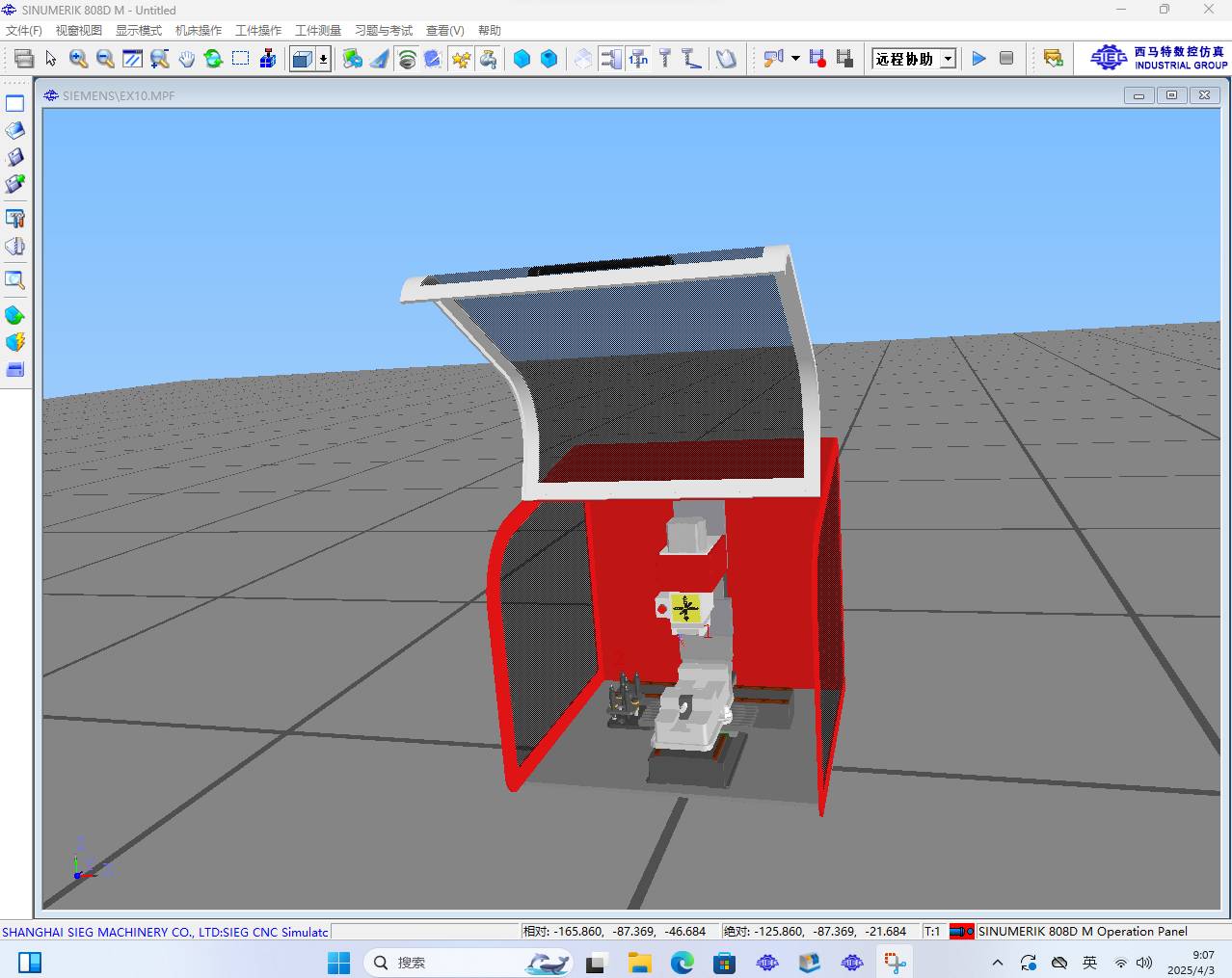Expand the 3D view cube dropdown arrow
The image size is (1232, 978).
(x=323, y=59)
